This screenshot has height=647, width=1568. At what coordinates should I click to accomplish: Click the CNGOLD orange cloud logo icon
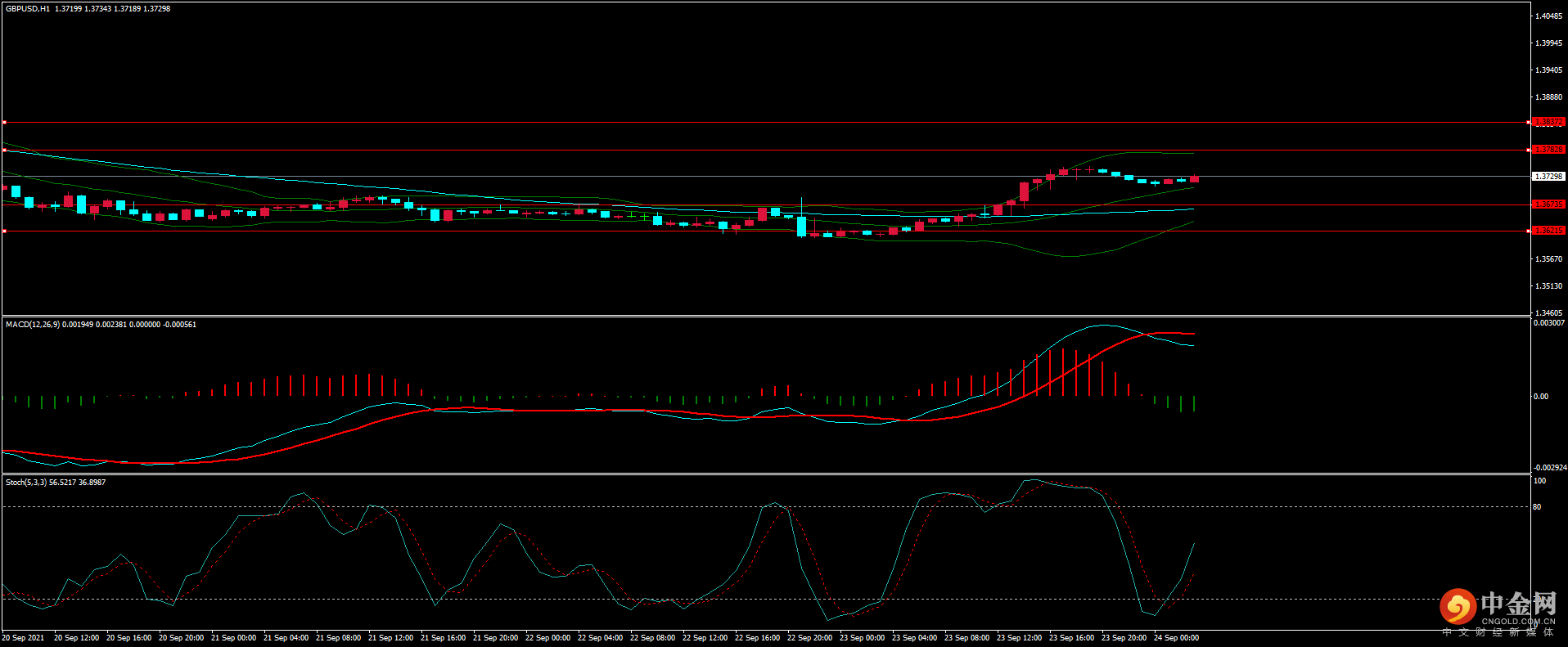click(1458, 606)
